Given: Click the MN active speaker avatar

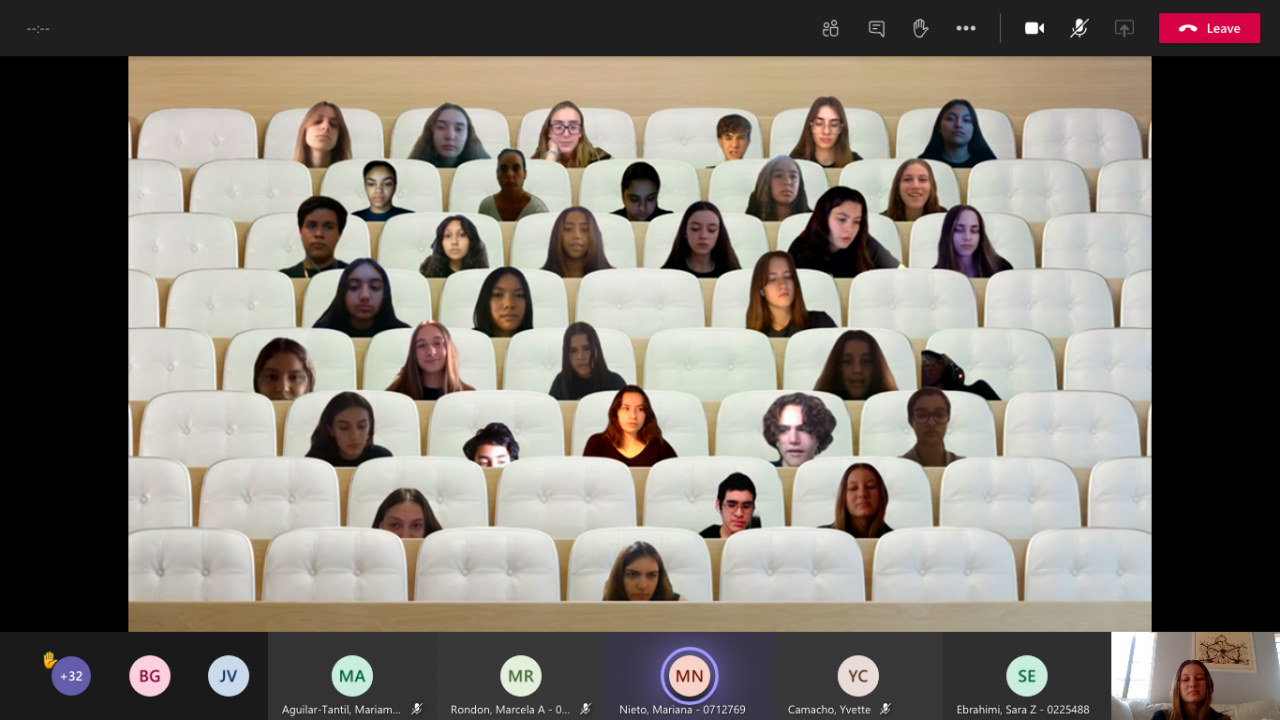Looking at the screenshot, I should coord(689,676).
